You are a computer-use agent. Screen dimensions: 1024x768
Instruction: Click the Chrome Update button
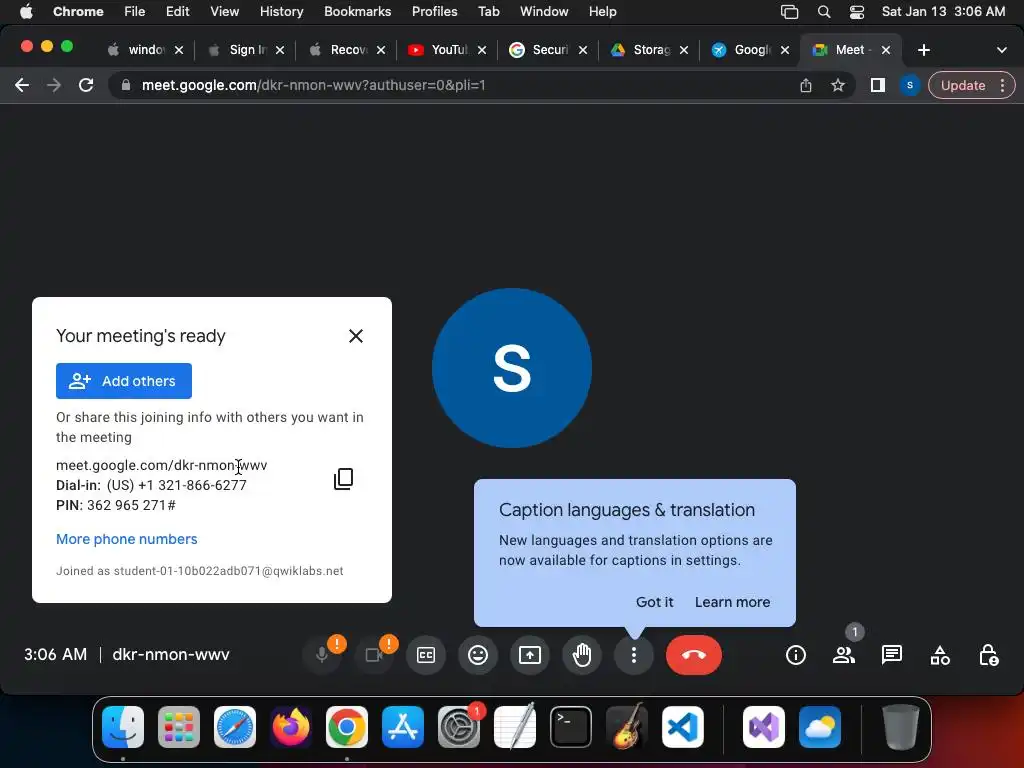[x=963, y=85]
